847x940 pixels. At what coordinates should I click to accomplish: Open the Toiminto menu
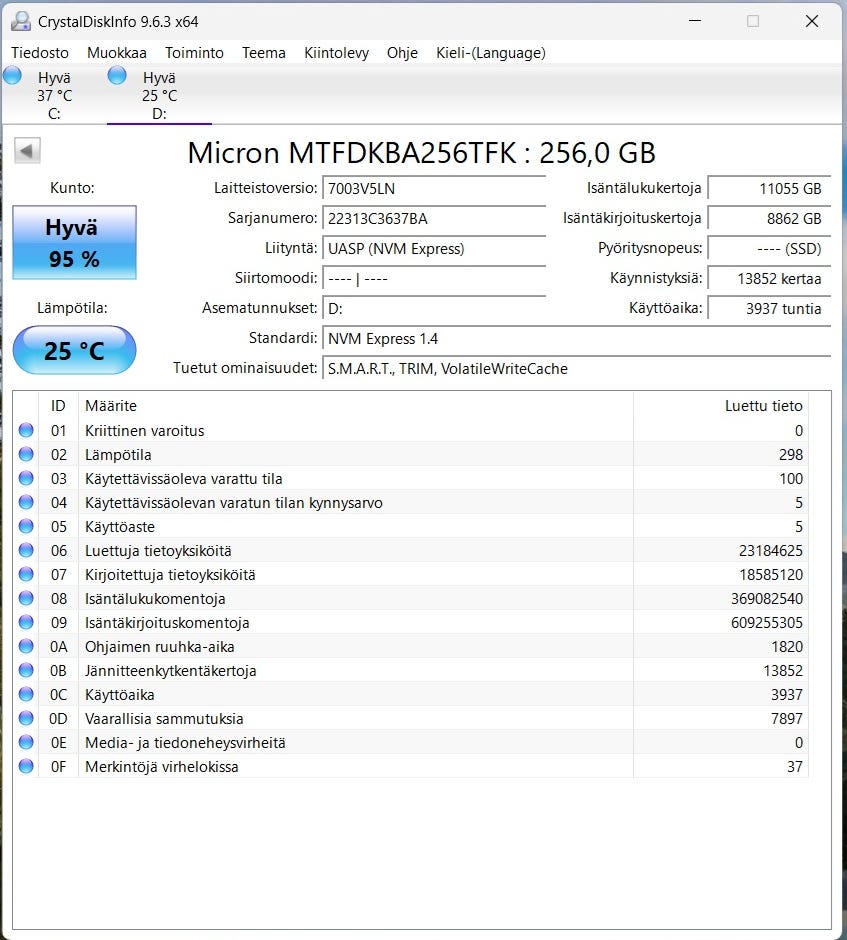pos(194,53)
